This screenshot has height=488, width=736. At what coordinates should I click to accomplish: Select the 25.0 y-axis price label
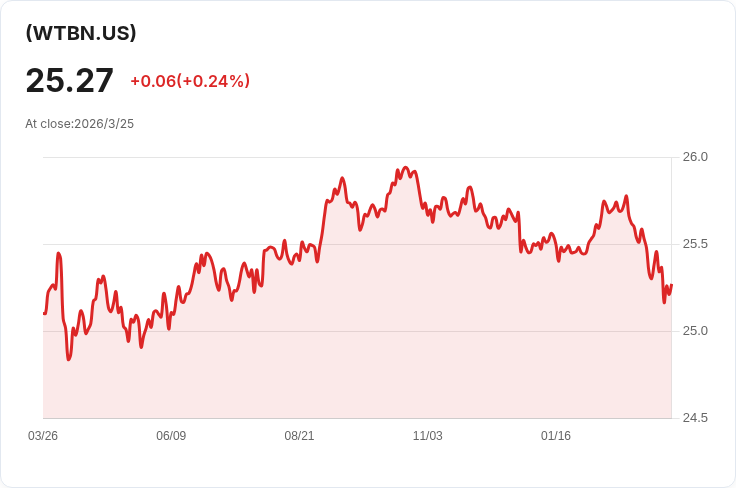pyautogui.click(x=695, y=331)
